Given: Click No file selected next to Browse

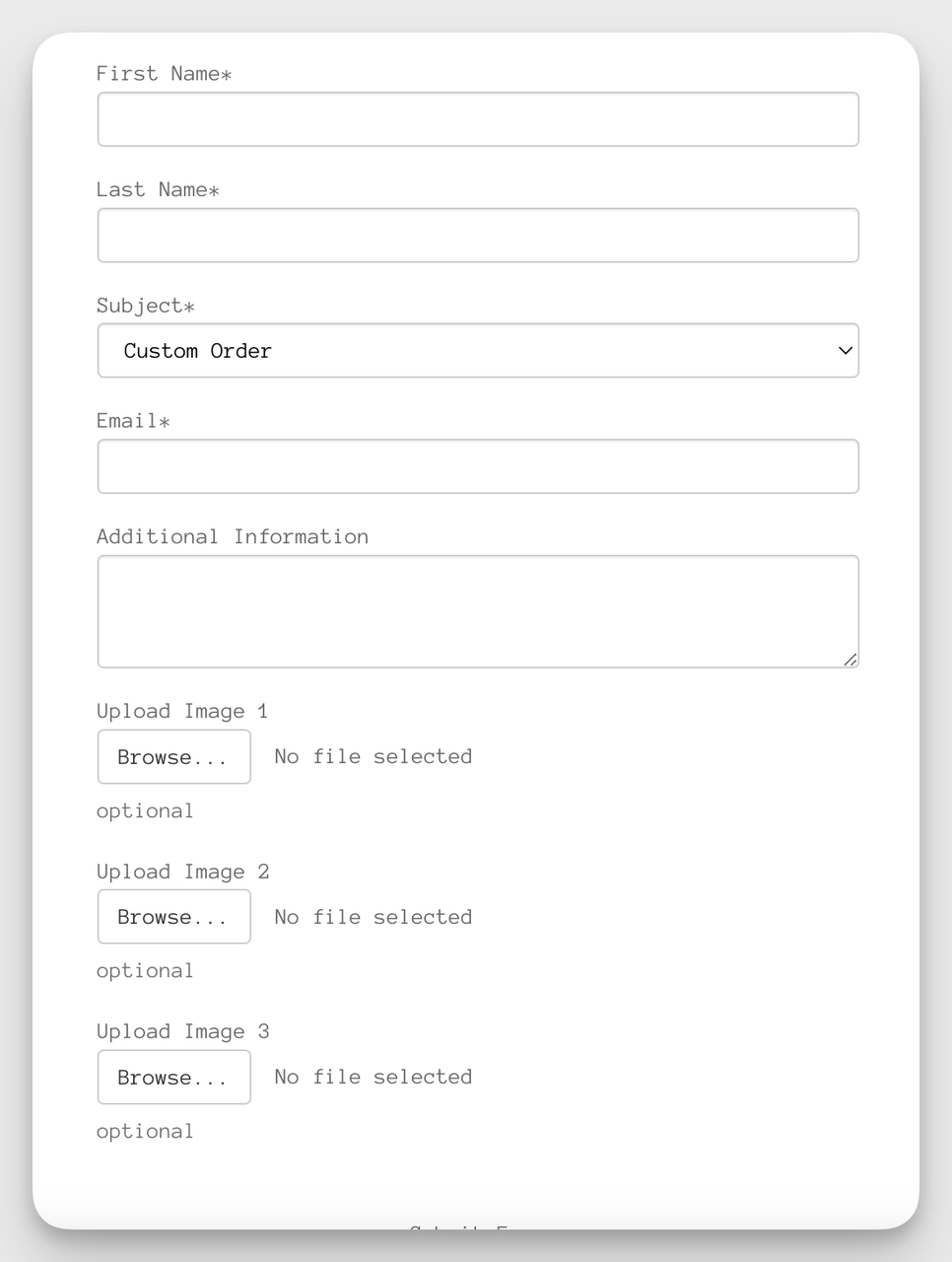Looking at the screenshot, I should pyautogui.click(x=373, y=756).
